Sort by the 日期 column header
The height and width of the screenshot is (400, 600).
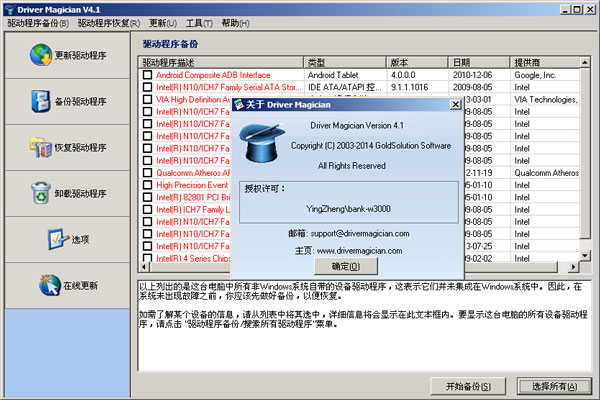pyautogui.click(x=479, y=62)
